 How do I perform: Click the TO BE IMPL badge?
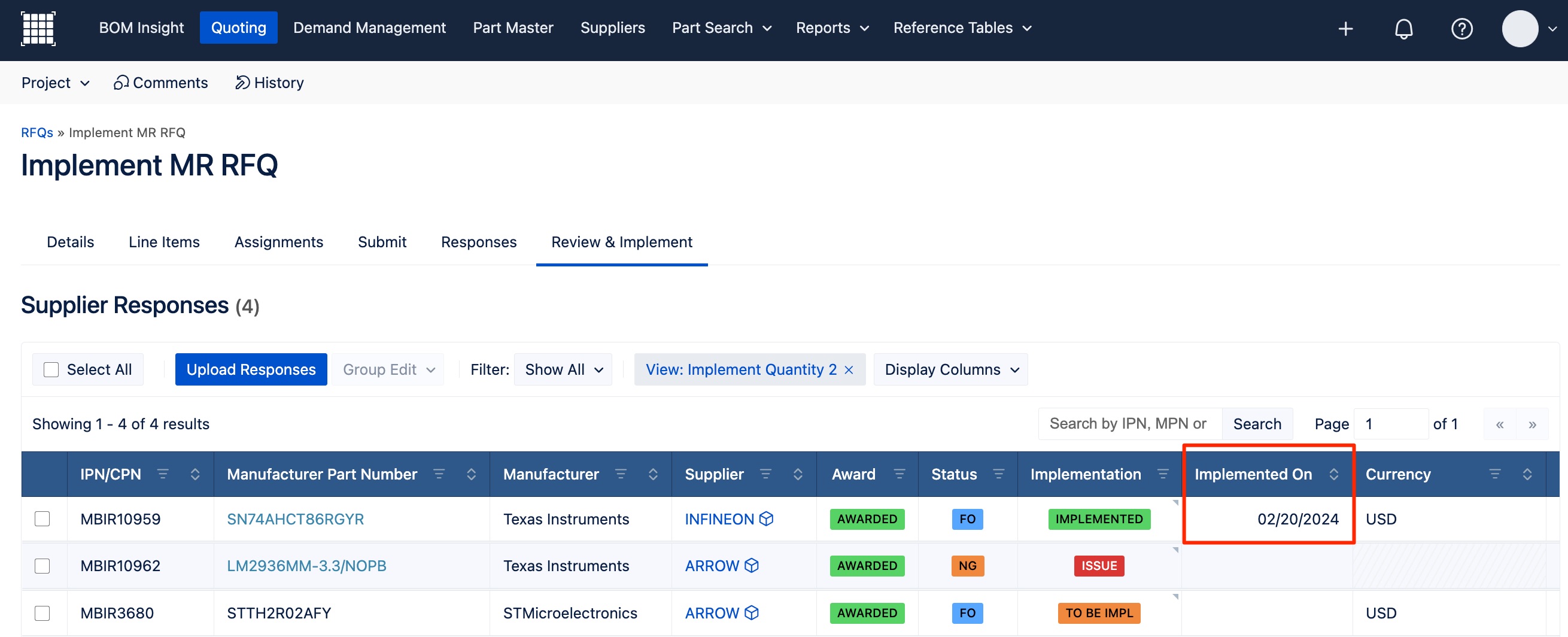[1099, 612]
